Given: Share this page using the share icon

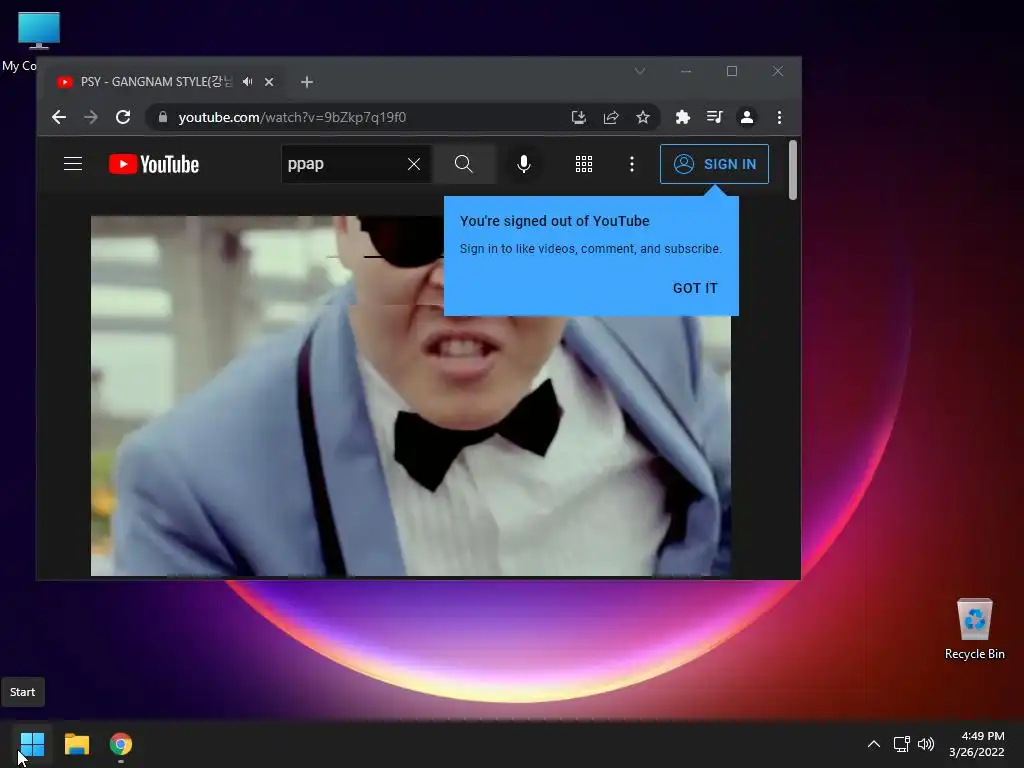Looking at the screenshot, I should (611, 118).
